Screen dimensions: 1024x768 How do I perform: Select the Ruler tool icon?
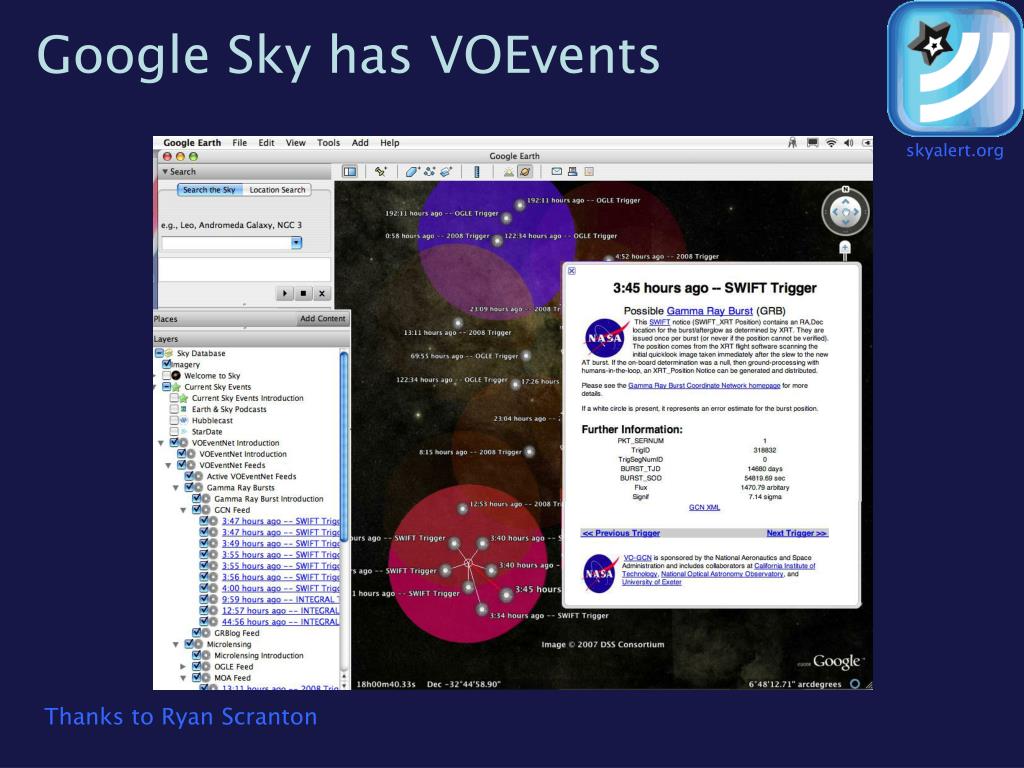[x=477, y=172]
